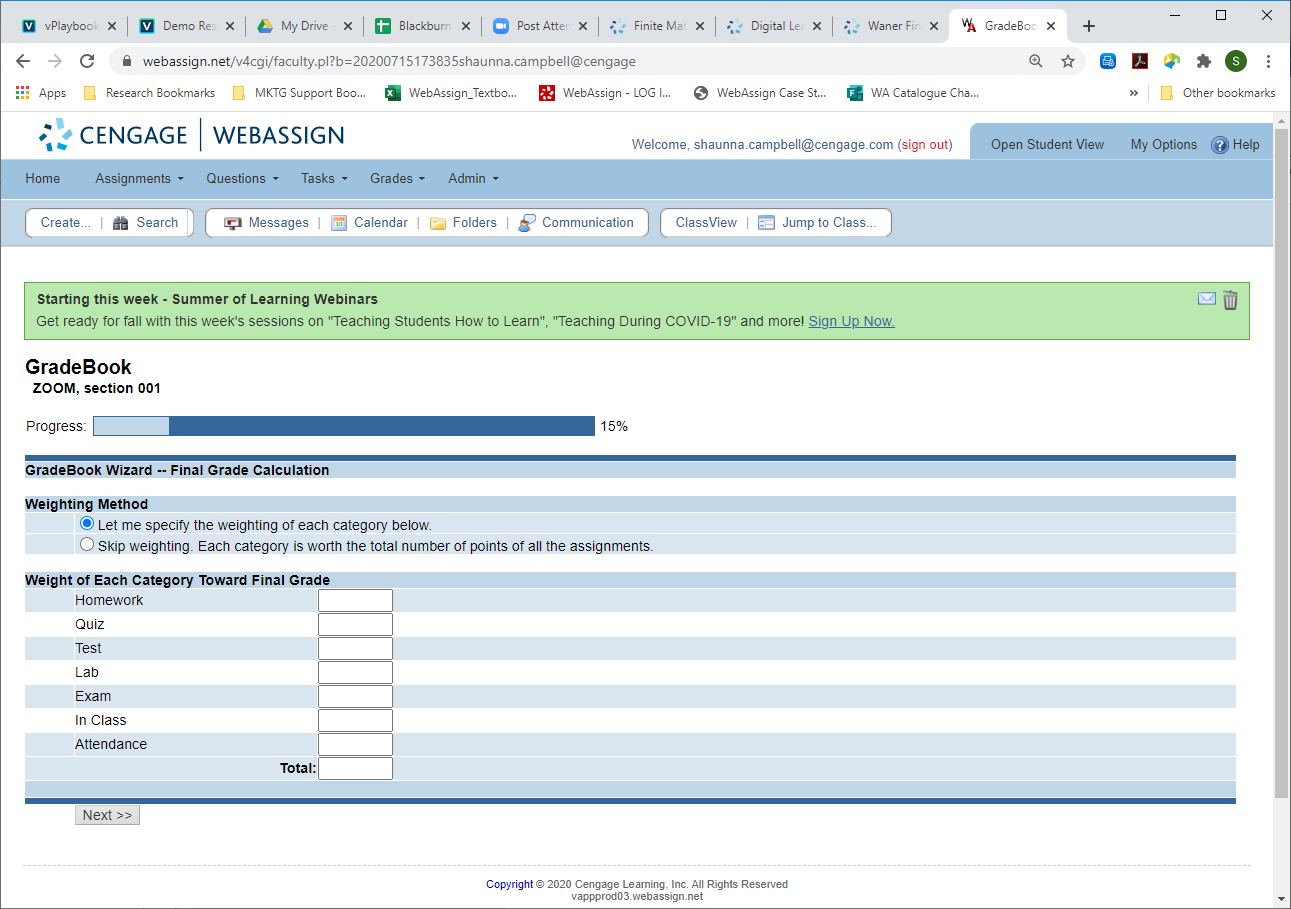Expand the Assignments dropdown menu
This screenshot has width=1291, height=909.
coord(139,178)
